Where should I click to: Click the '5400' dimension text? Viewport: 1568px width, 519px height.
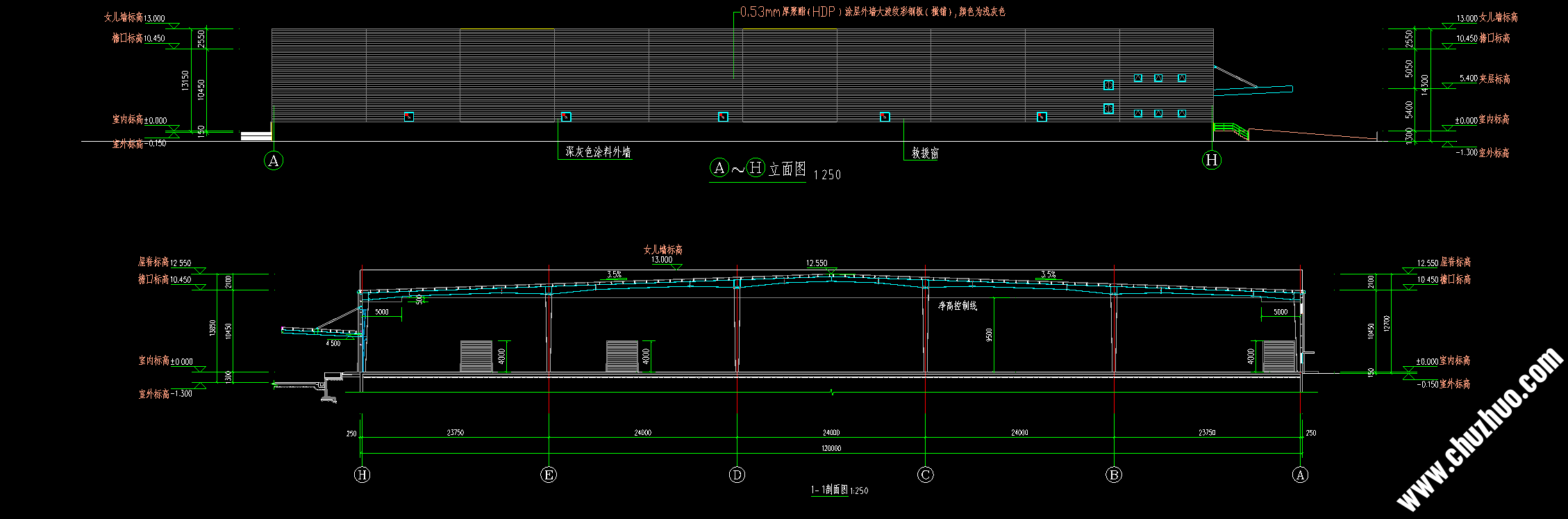click(1409, 109)
